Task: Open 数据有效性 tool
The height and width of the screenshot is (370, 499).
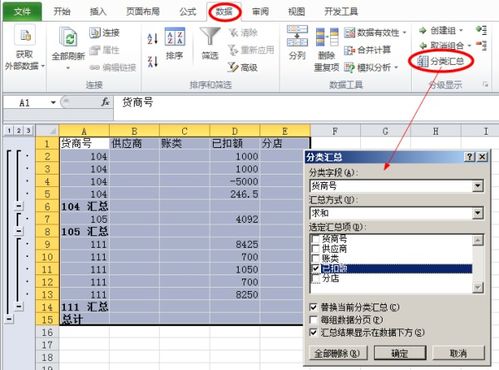Action: 375,33
